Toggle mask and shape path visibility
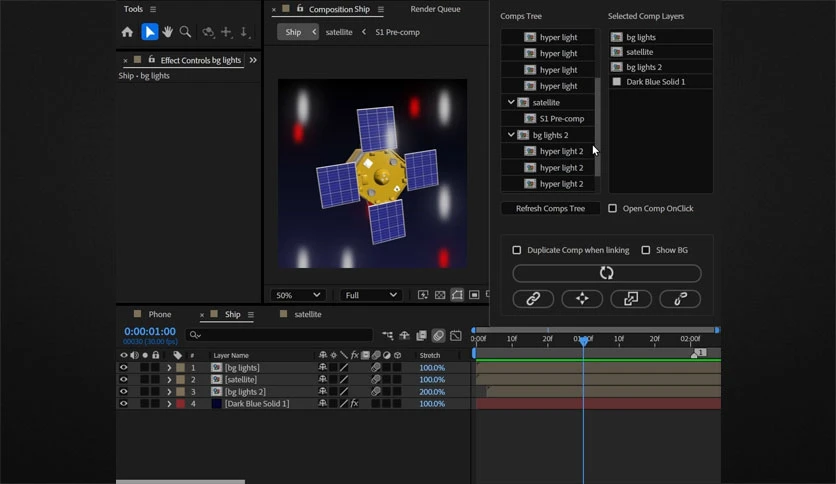The image size is (836, 484). point(457,295)
